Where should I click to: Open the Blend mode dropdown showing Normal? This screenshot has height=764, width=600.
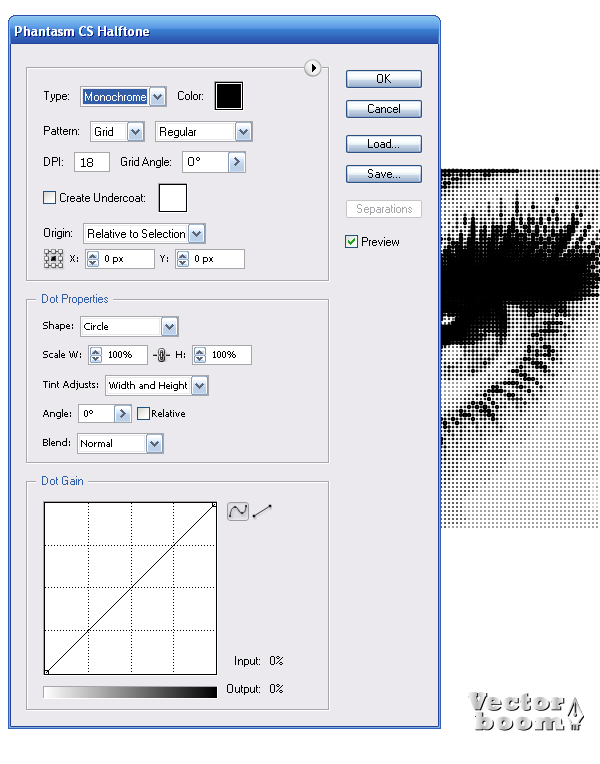pyautogui.click(x=120, y=443)
